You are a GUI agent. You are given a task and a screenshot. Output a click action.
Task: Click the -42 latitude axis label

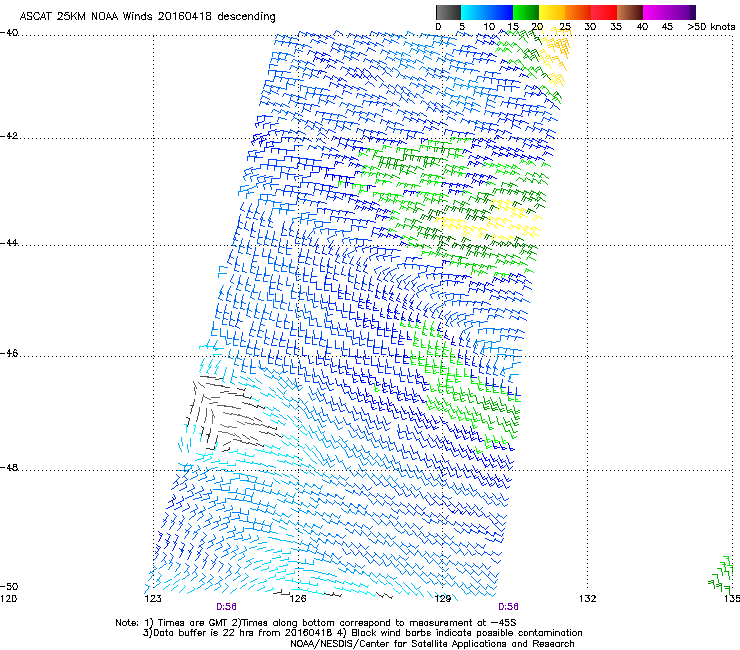[x=9, y=136]
